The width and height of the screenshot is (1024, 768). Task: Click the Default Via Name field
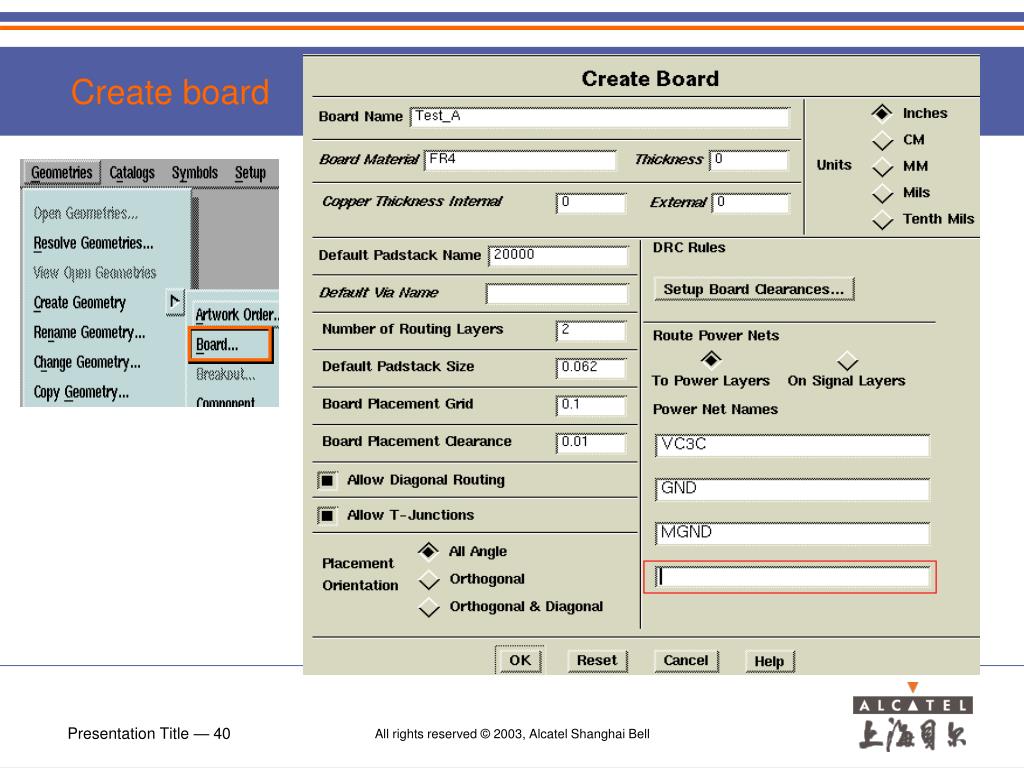click(557, 294)
